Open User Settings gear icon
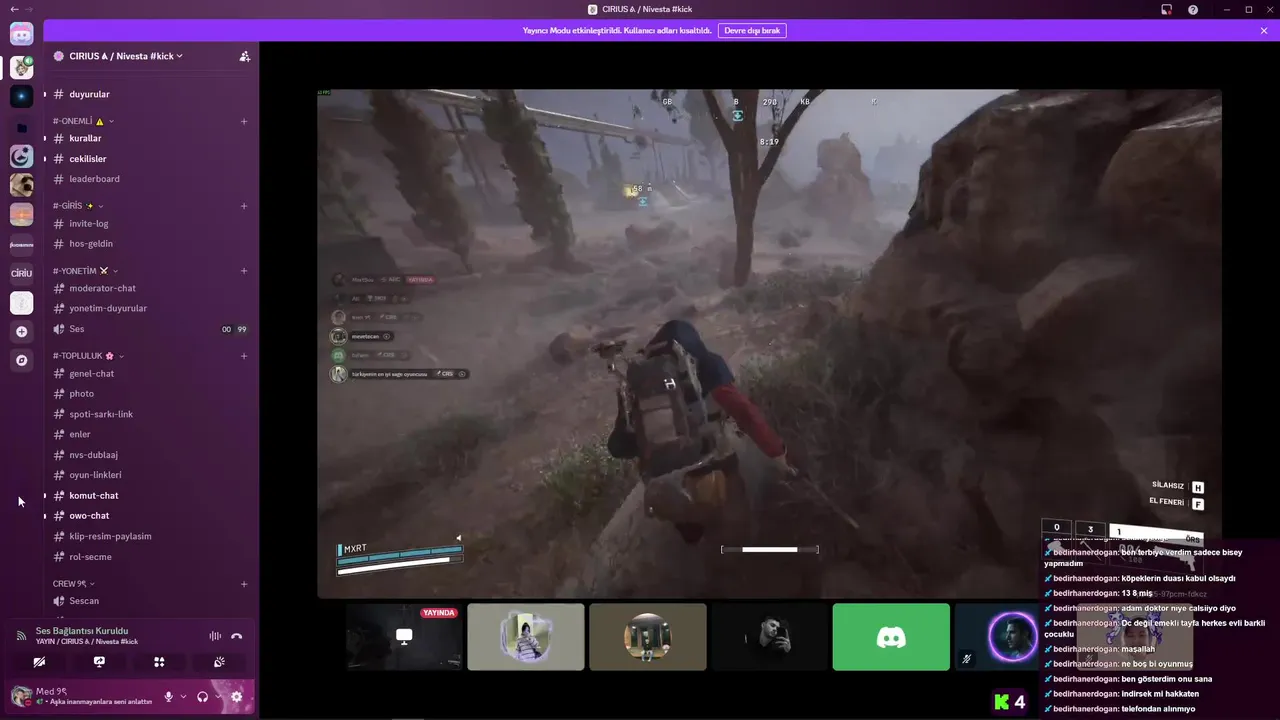The height and width of the screenshot is (720, 1280). [236, 697]
